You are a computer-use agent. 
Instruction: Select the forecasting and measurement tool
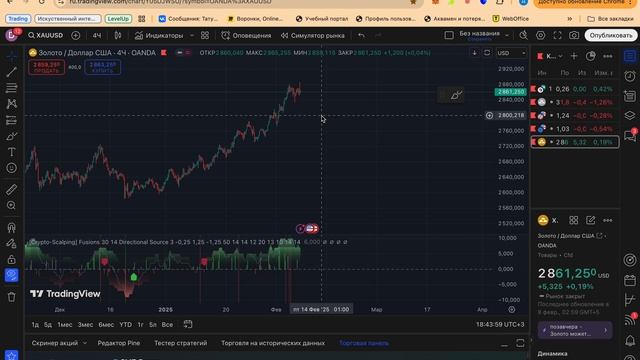pyautogui.click(x=11, y=120)
